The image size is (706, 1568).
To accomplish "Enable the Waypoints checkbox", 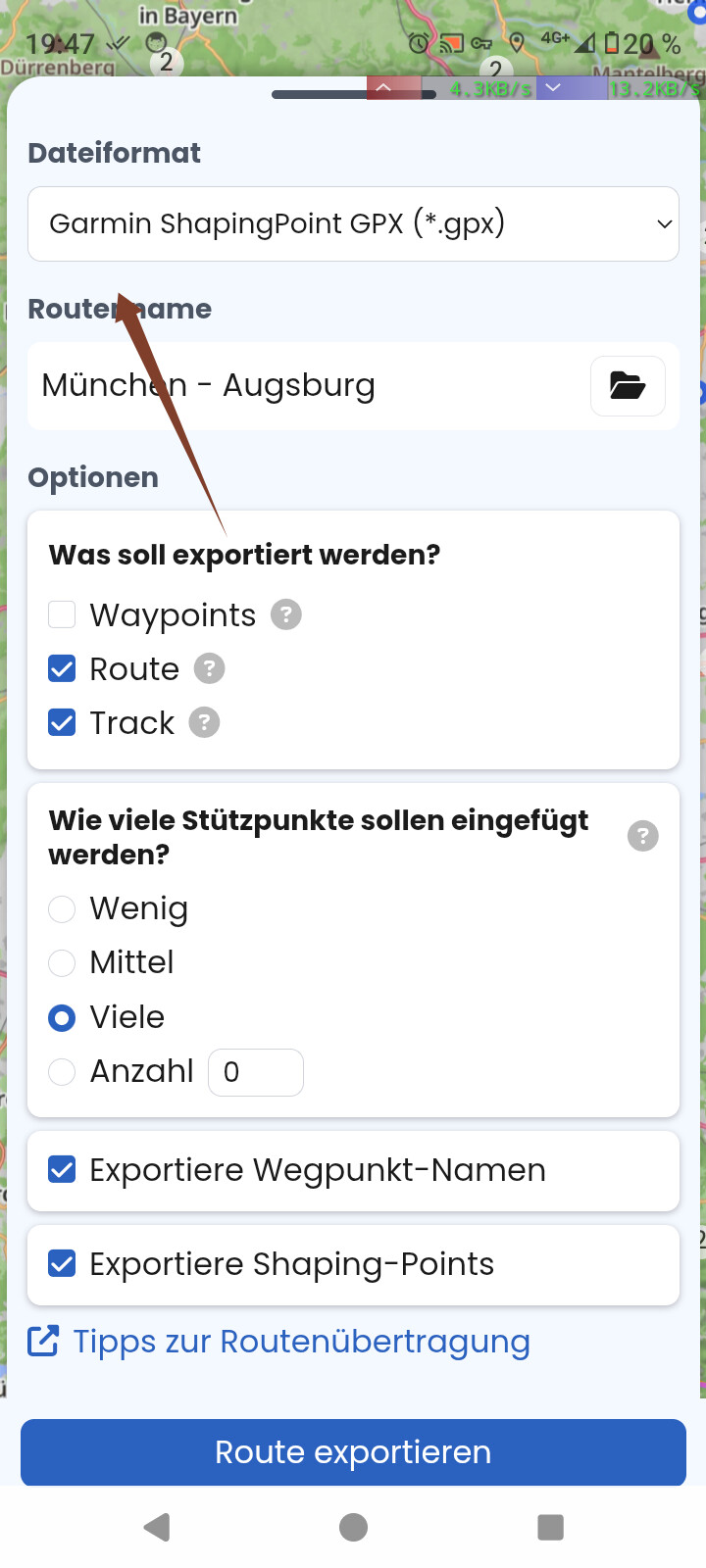I will tap(62, 615).
